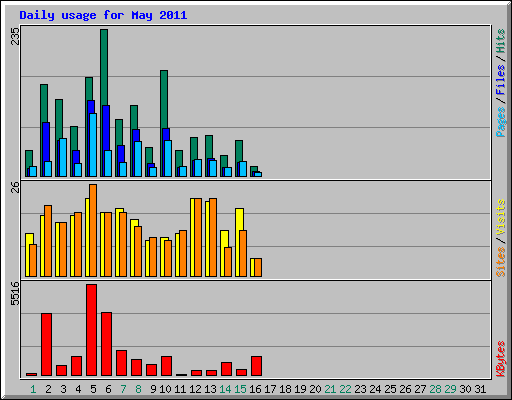Click day 21 on the date axis
Viewport: 512px width, 400px height.
pos(330,389)
